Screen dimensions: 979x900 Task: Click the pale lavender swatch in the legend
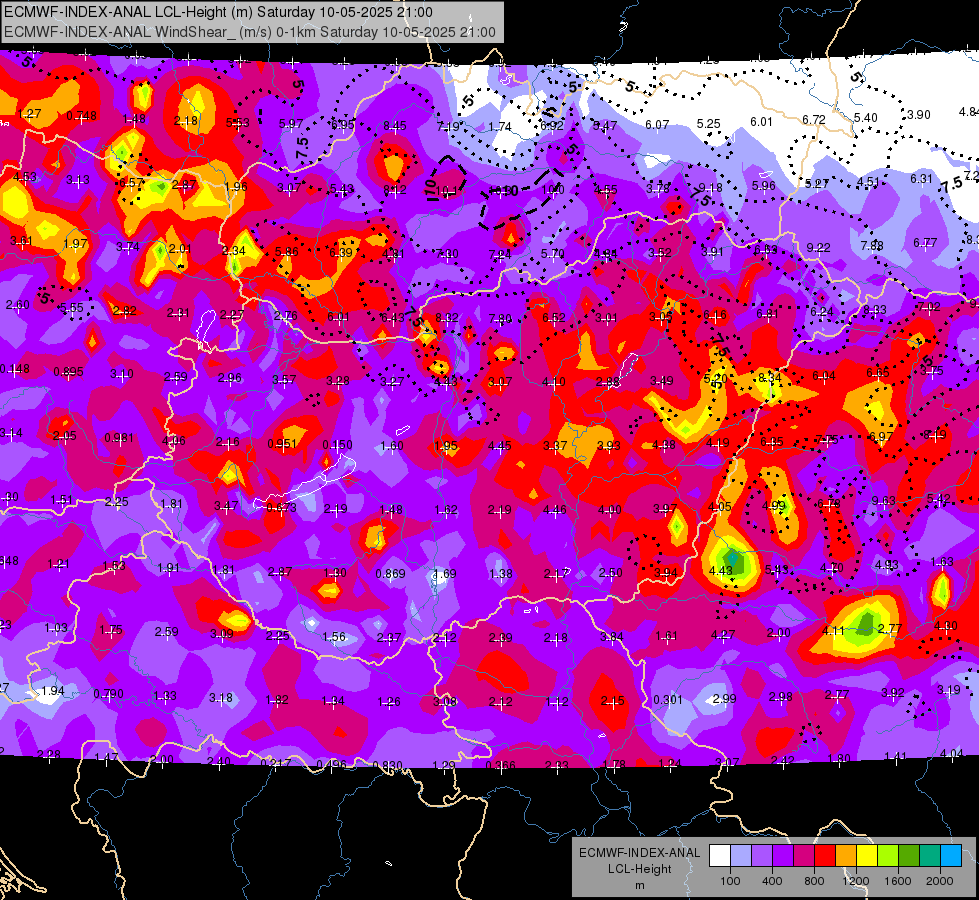coord(741,856)
